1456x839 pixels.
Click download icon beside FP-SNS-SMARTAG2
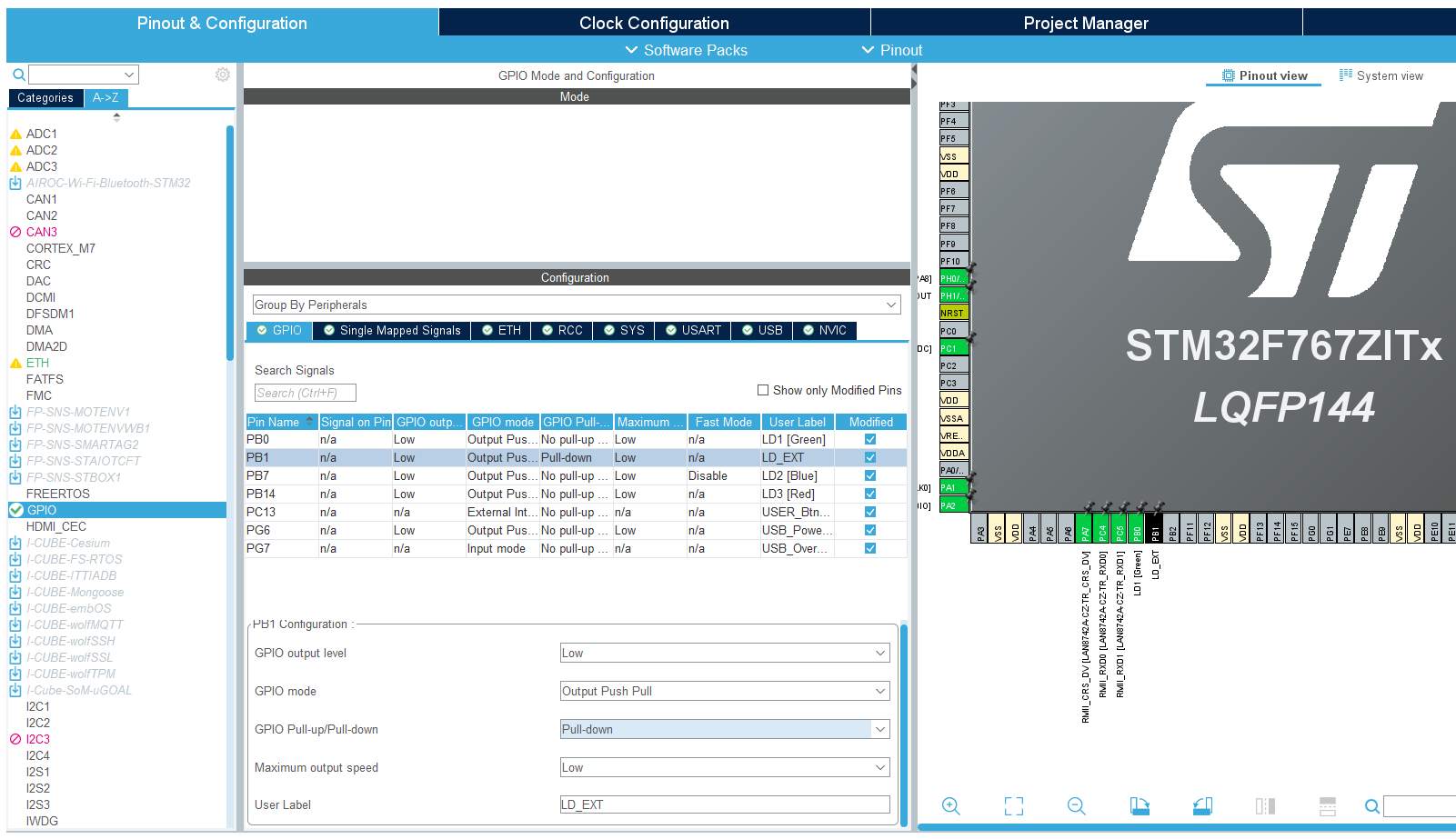pyautogui.click(x=15, y=444)
